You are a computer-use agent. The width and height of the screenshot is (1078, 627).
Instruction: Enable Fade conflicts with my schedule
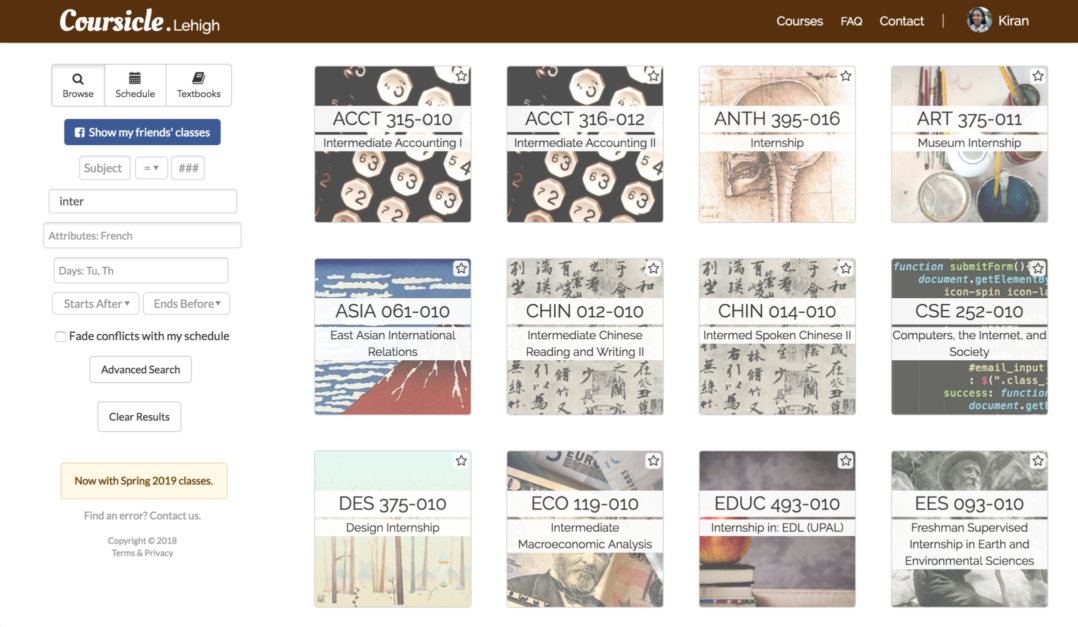pos(61,337)
